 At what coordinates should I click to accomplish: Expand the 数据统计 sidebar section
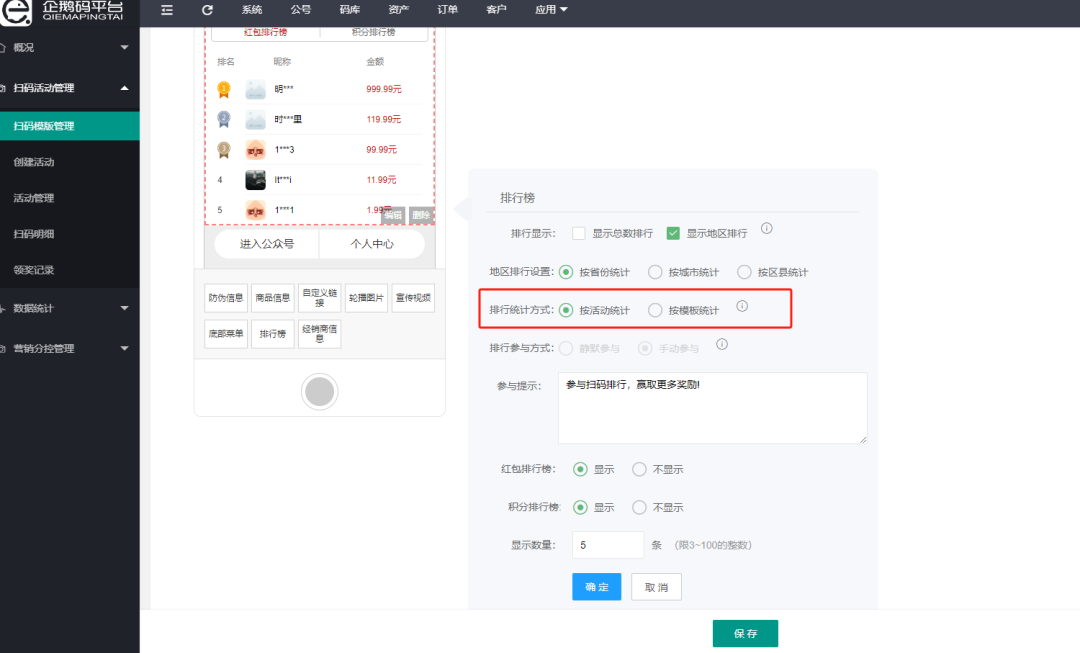(68, 308)
